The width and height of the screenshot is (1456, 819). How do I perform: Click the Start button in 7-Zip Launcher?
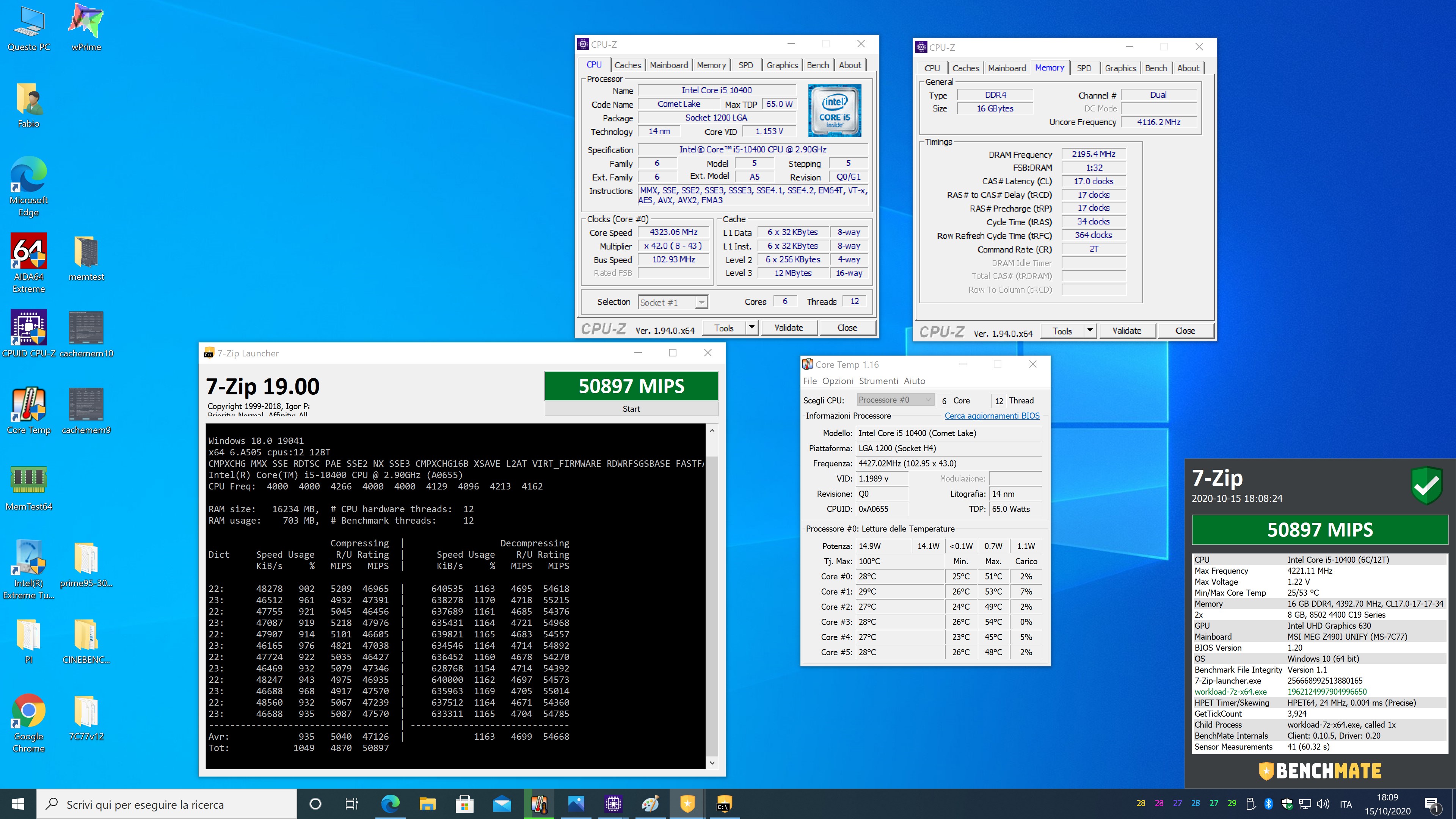[x=631, y=409]
